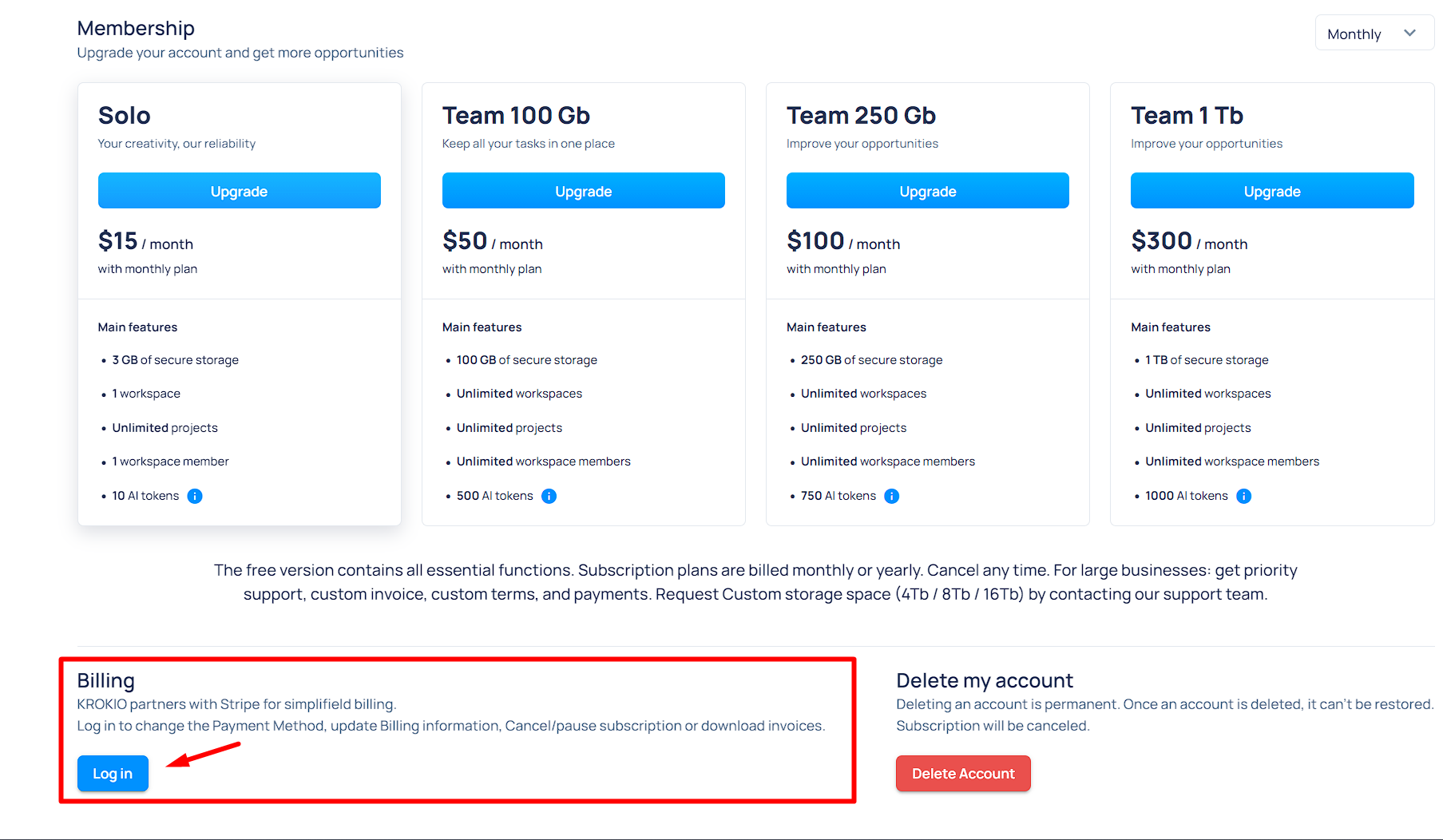Screen dimensions: 1443x840
Task: Upgrade to the Team 250 Gb plan
Action: 928,191
